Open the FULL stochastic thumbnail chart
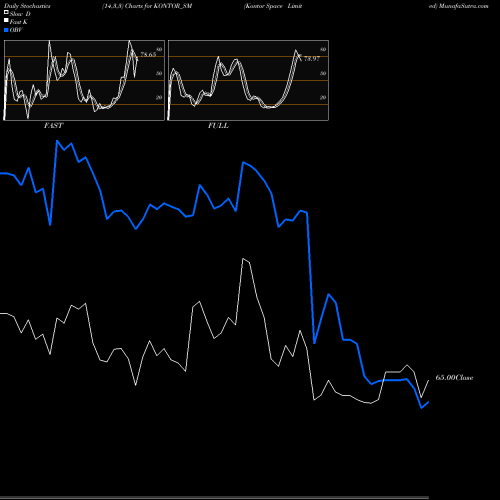Viewport: 500px width, 500px height. pyautogui.click(x=248, y=80)
